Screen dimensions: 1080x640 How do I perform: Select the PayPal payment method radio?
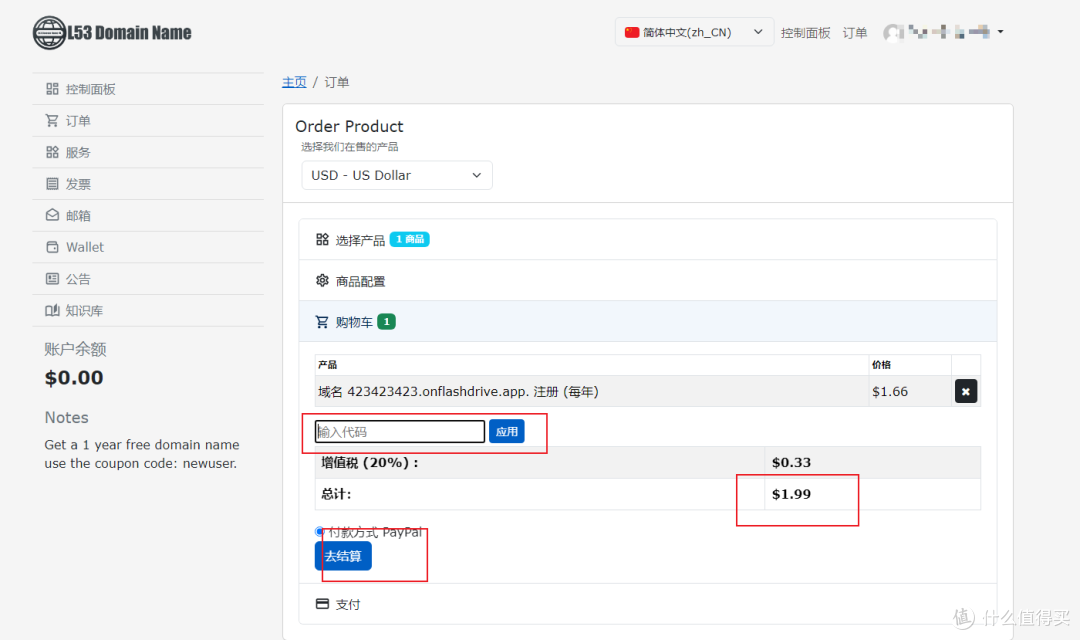(x=320, y=532)
